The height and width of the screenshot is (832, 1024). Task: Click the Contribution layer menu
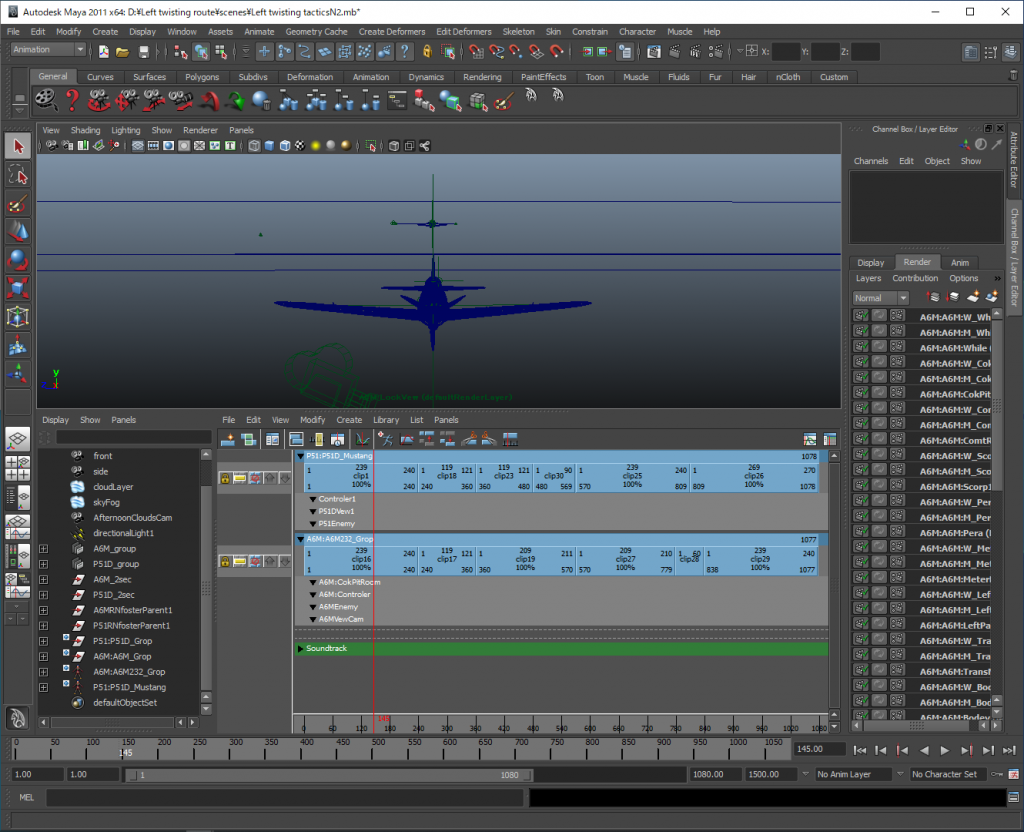coord(915,278)
